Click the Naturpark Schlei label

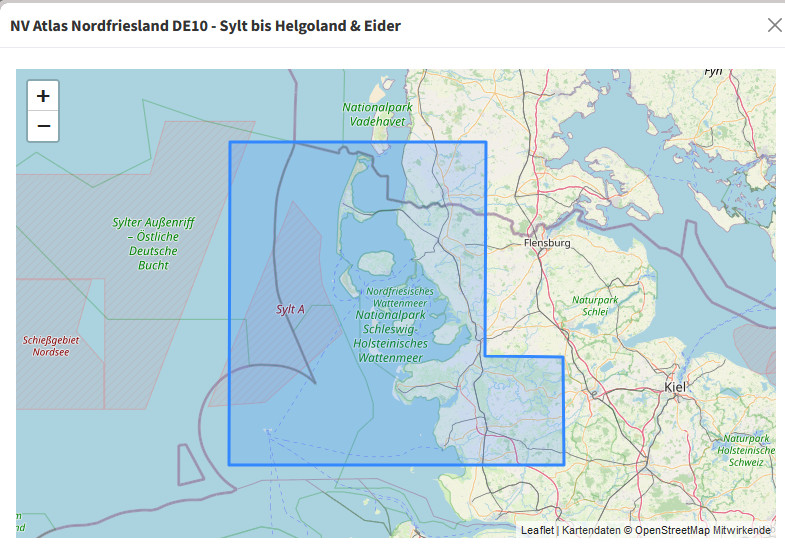pos(595,305)
